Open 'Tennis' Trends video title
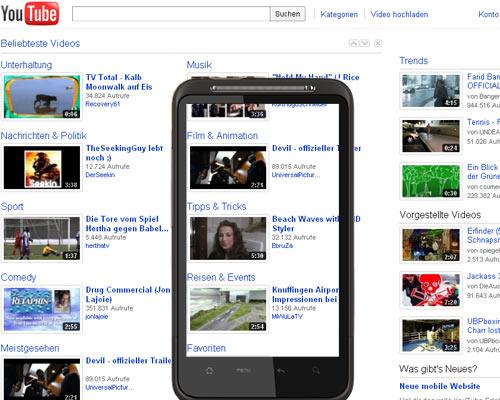The height and width of the screenshot is (400, 500). pos(483,122)
